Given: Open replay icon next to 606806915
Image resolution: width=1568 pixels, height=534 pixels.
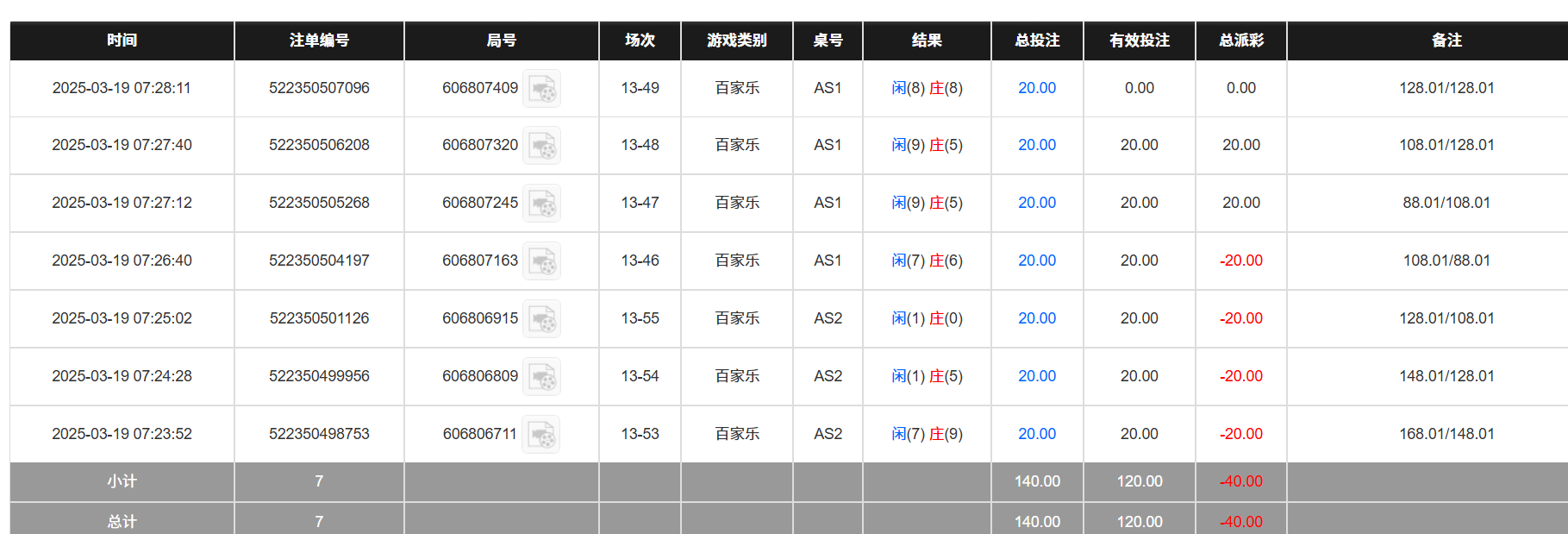Looking at the screenshot, I should pyautogui.click(x=542, y=319).
